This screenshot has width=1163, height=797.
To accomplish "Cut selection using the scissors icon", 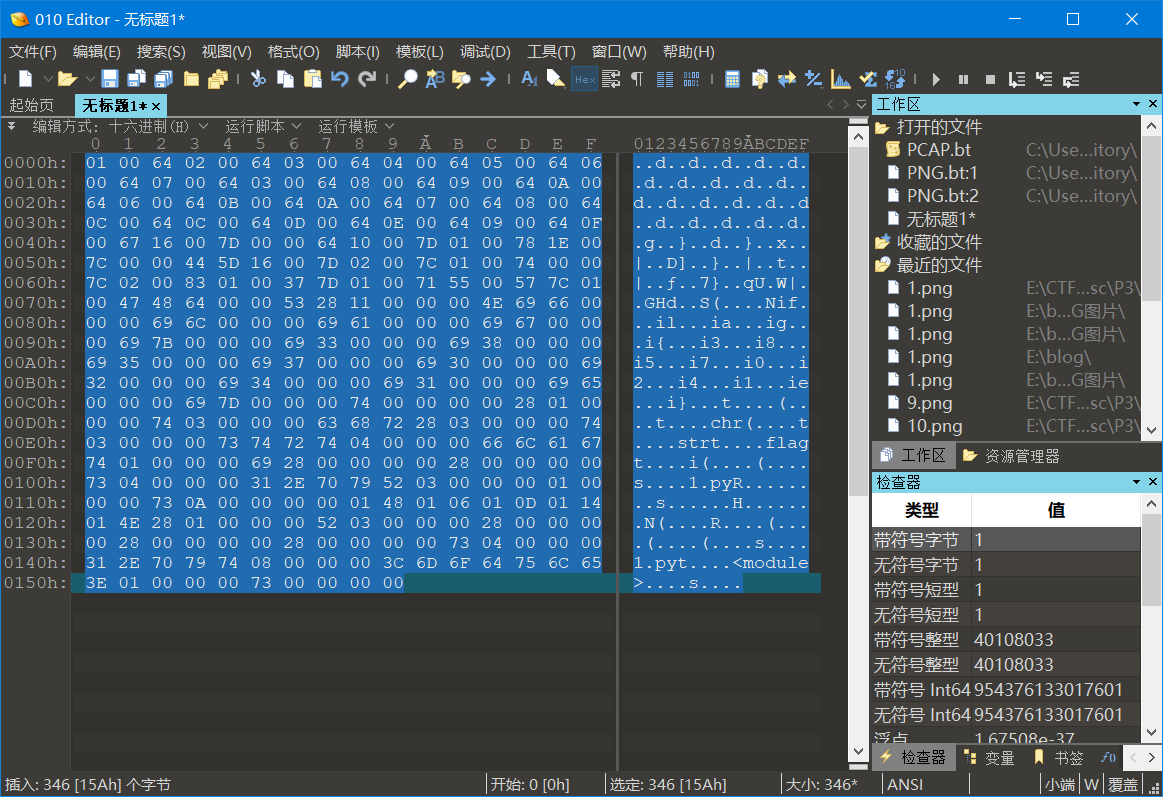I will 258,79.
